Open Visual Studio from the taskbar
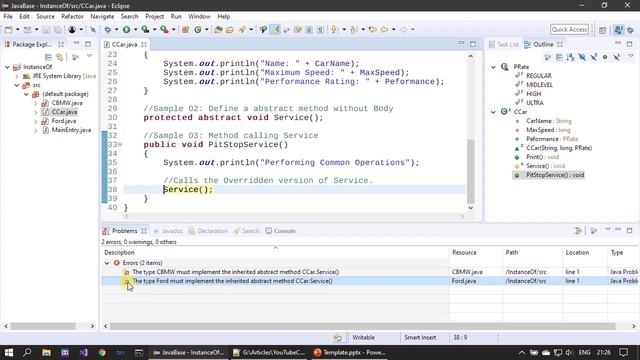Image resolution: width=640 pixels, height=360 pixels. (x=83, y=352)
